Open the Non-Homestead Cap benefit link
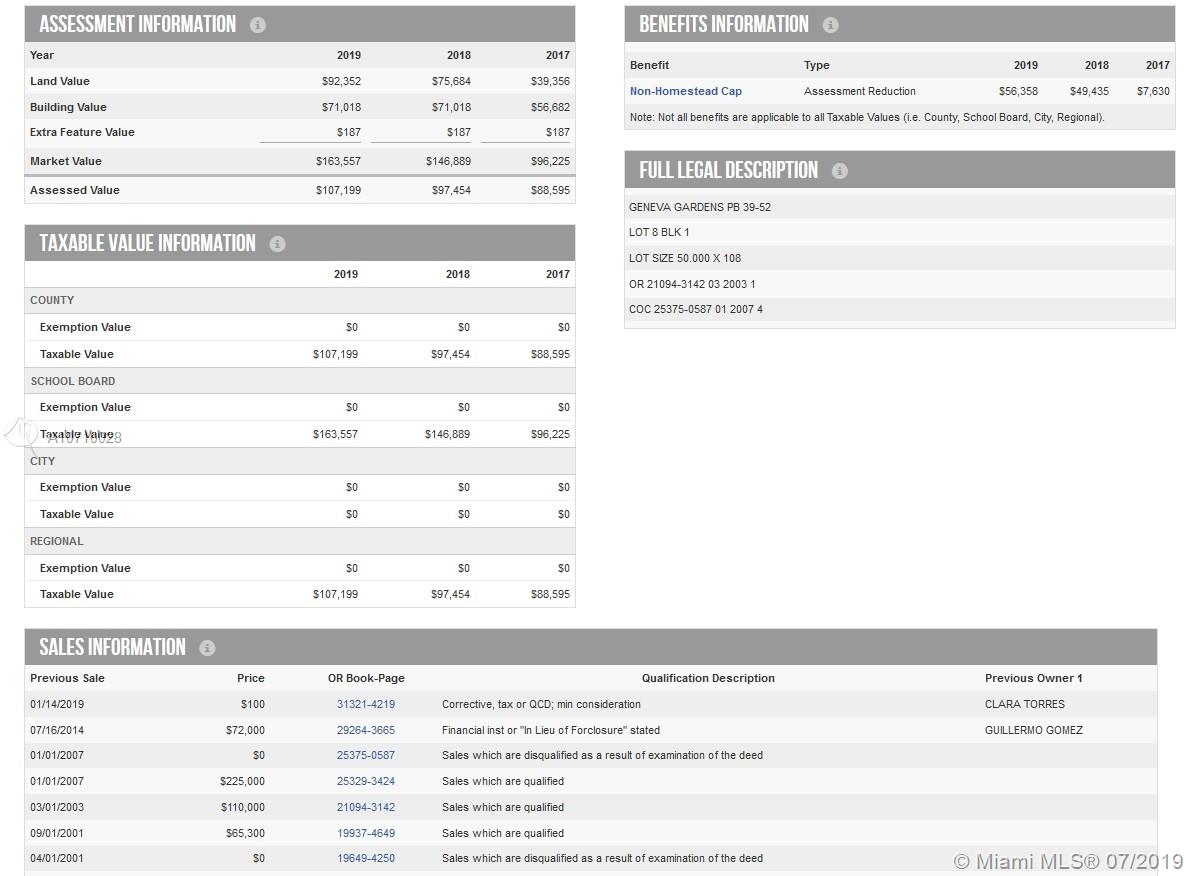The width and height of the screenshot is (1187, 876). coord(685,91)
